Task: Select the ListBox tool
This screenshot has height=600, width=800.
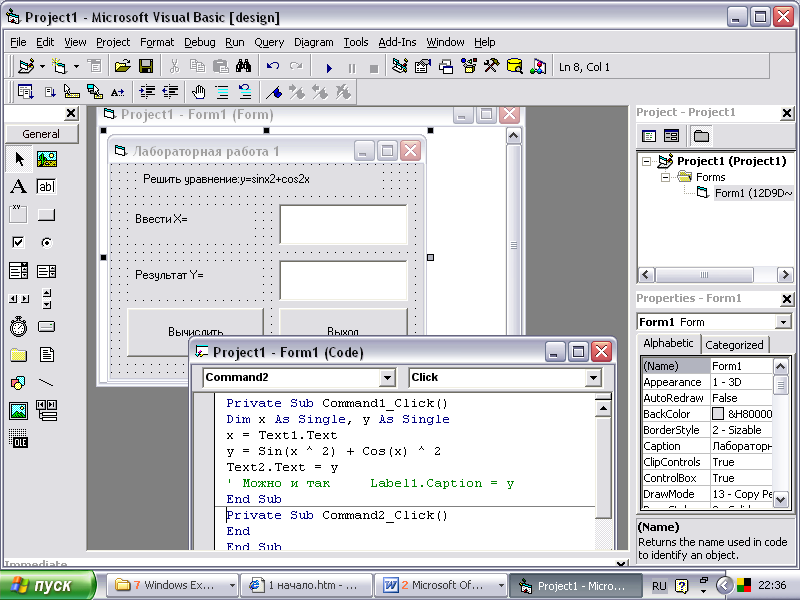Action: [x=46, y=270]
